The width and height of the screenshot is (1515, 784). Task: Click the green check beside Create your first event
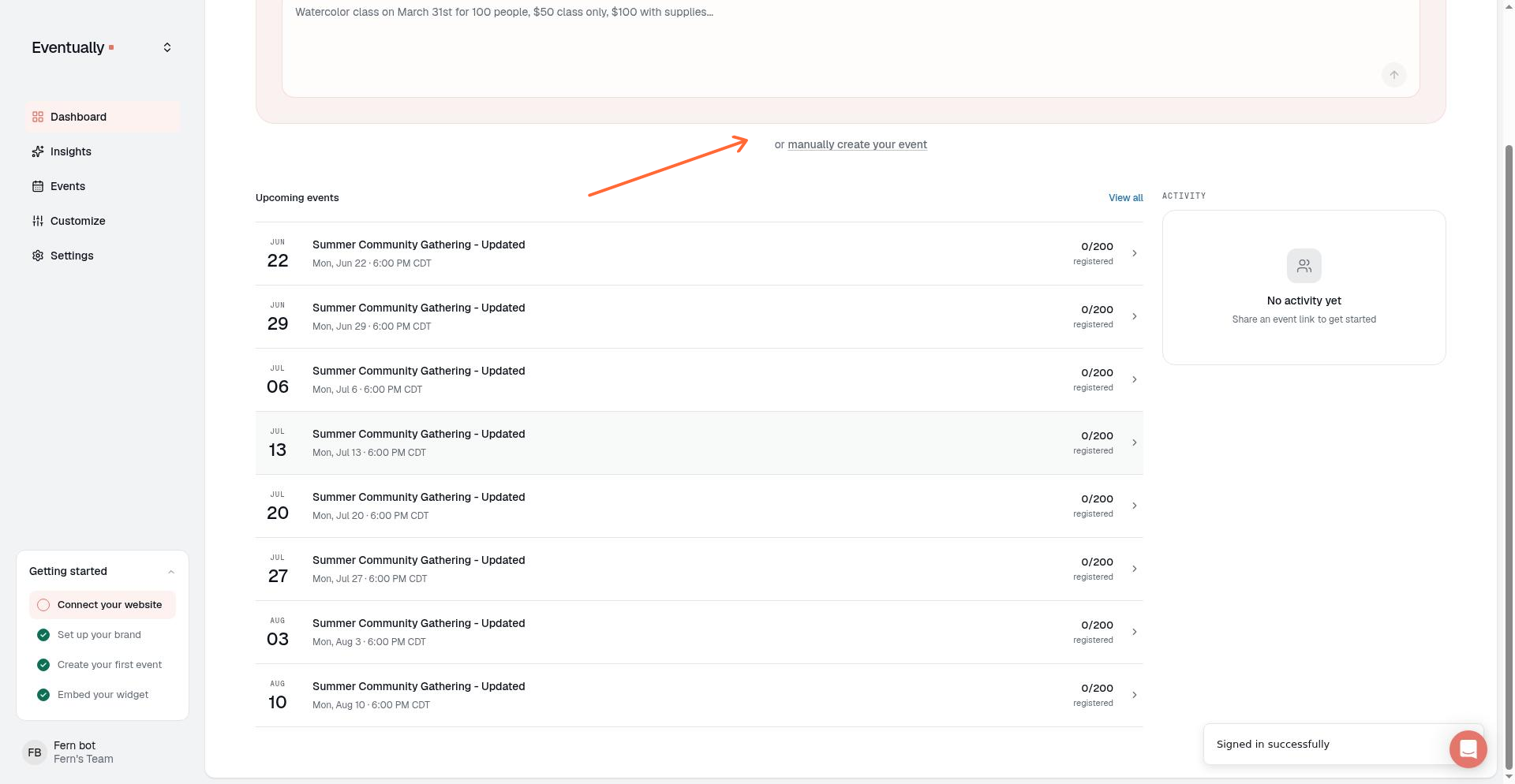[x=43, y=665]
